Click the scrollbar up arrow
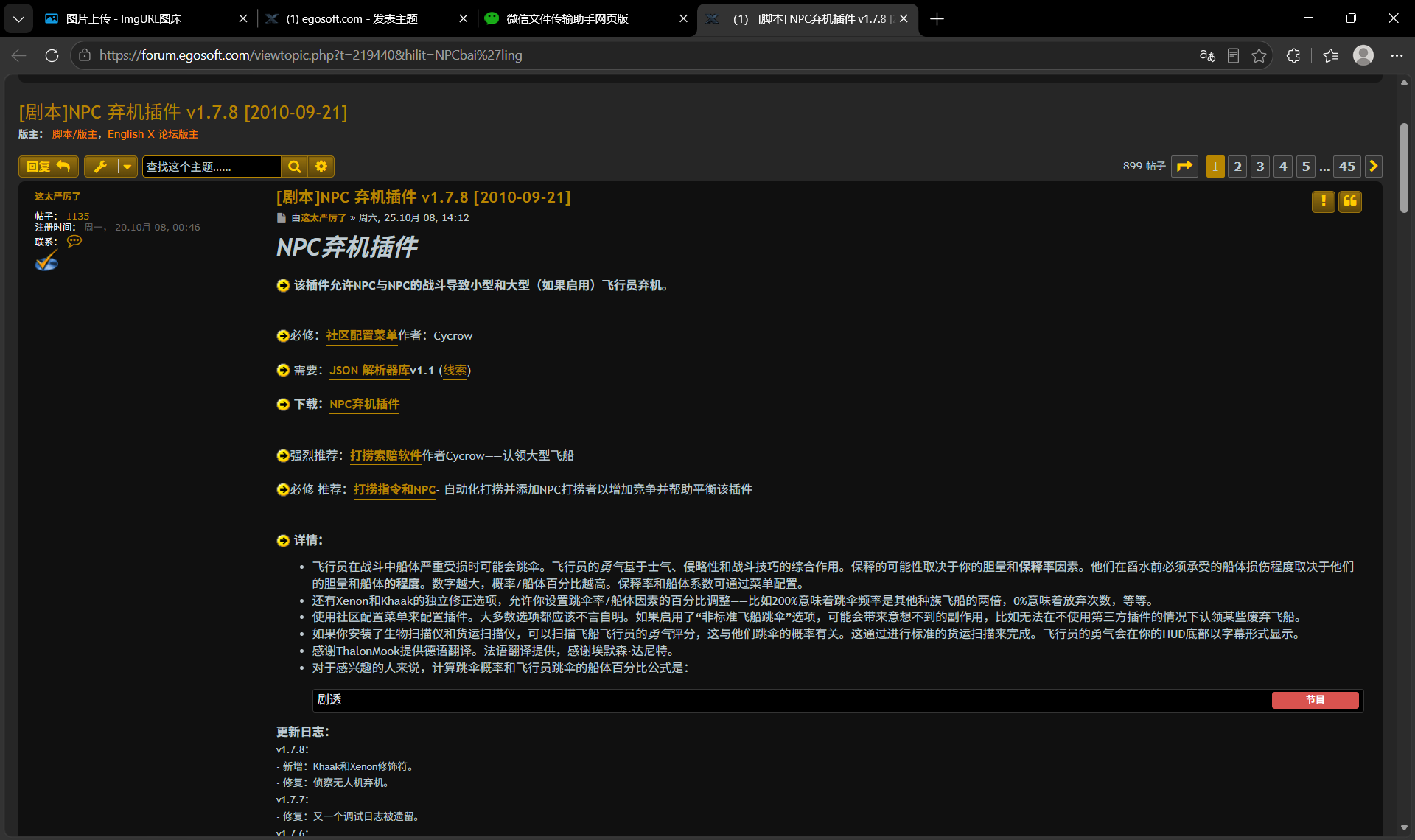 click(x=1404, y=82)
